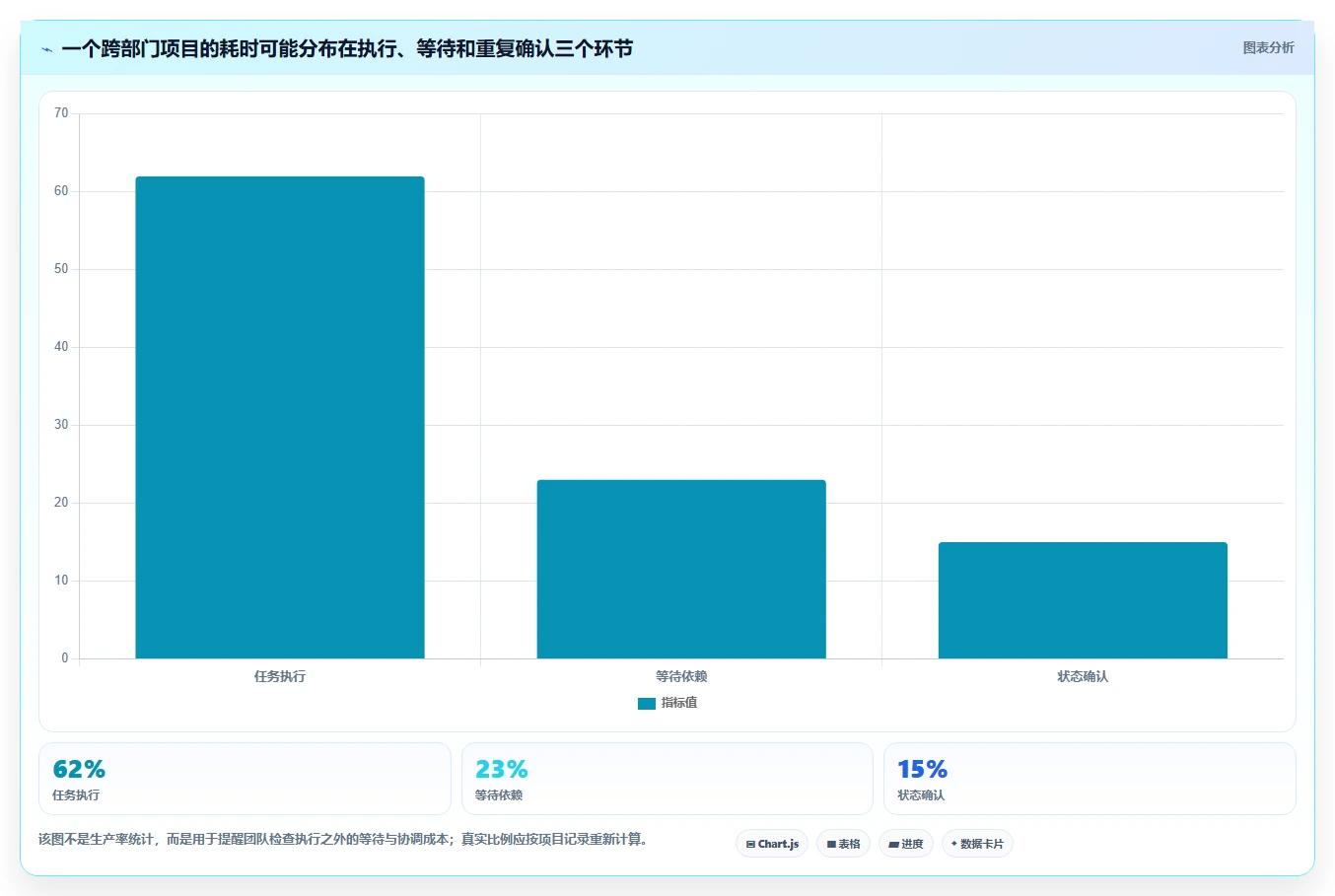Click the 15% value text

point(923,769)
